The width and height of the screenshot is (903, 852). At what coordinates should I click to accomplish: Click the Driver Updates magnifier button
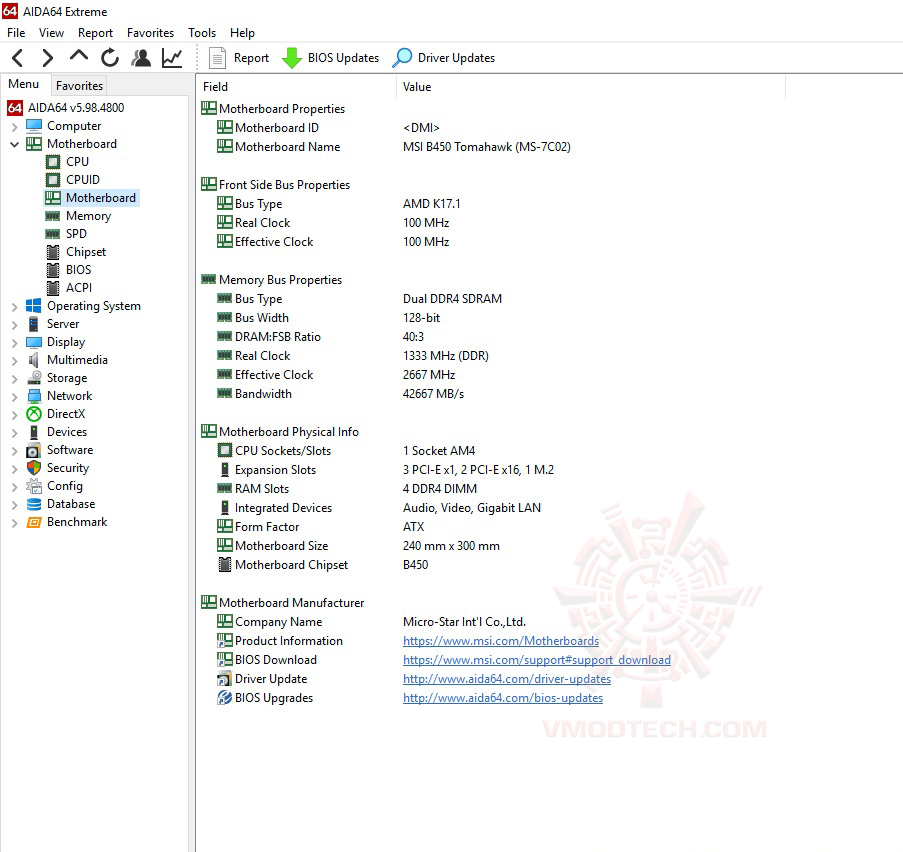click(x=443, y=58)
